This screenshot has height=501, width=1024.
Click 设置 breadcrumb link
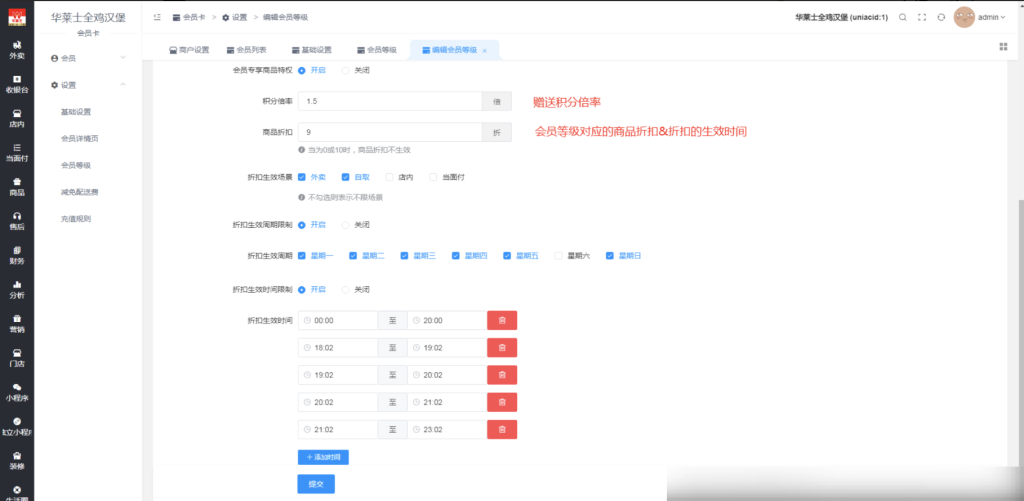click(x=234, y=18)
